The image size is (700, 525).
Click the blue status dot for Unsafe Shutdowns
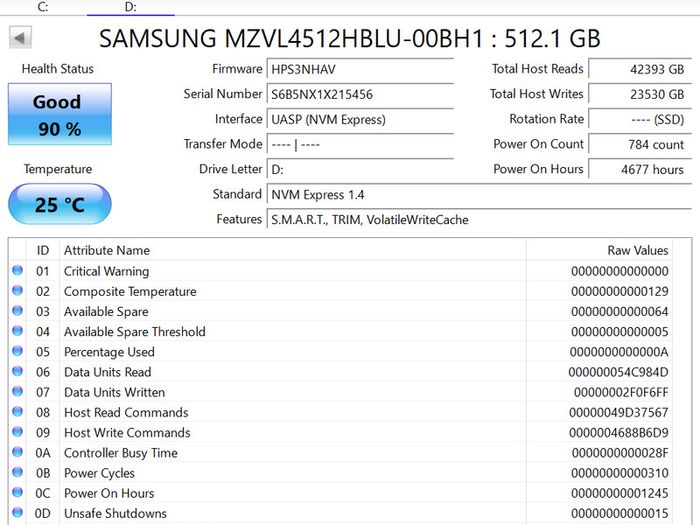tap(17, 512)
